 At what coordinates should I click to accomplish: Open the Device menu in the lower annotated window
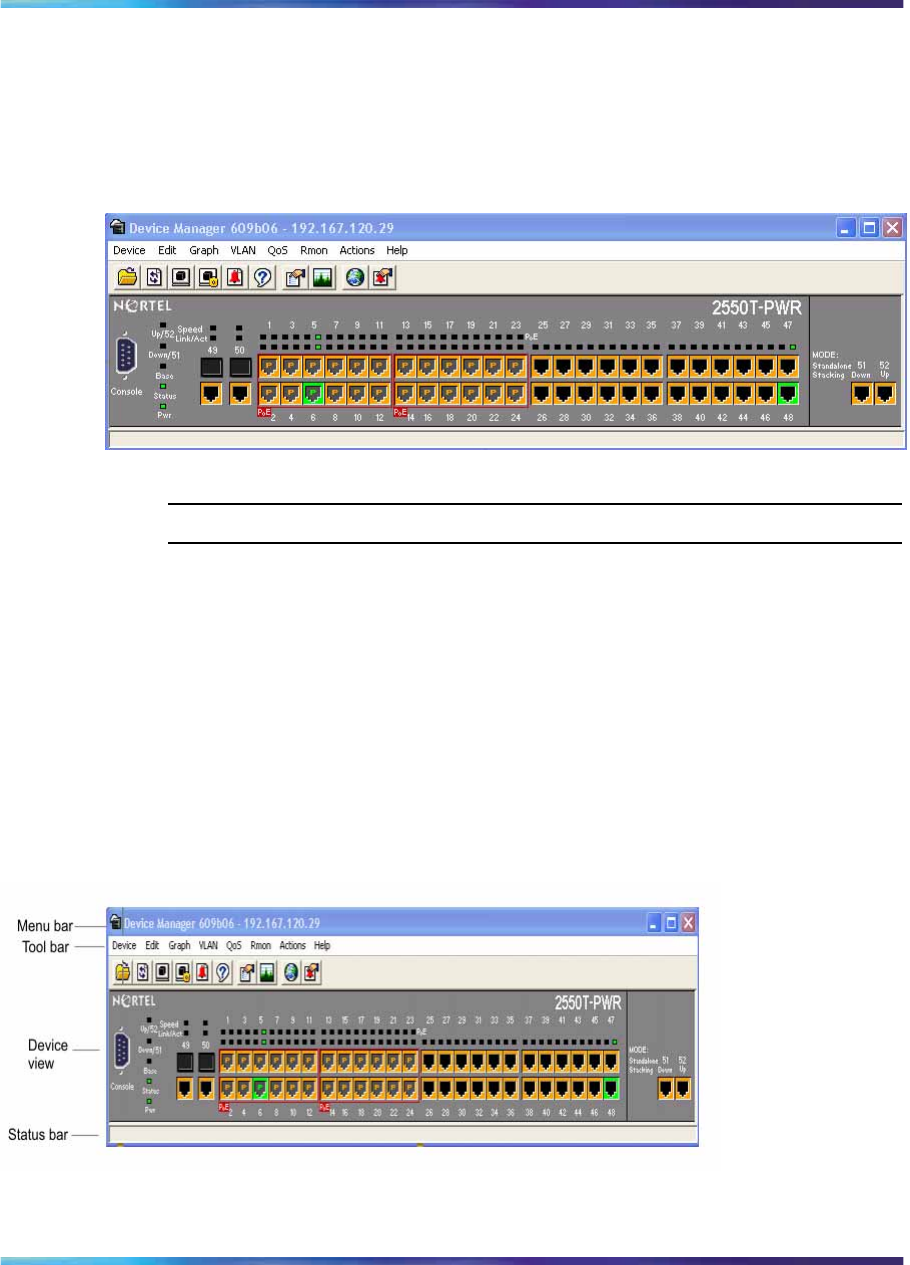pos(124,945)
